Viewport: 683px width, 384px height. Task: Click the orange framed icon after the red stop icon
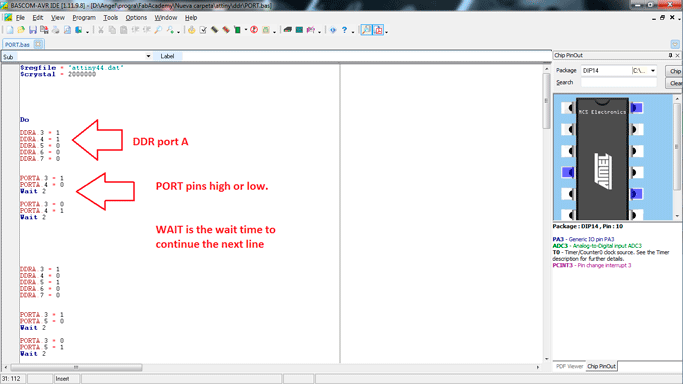click(x=266, y=30)
